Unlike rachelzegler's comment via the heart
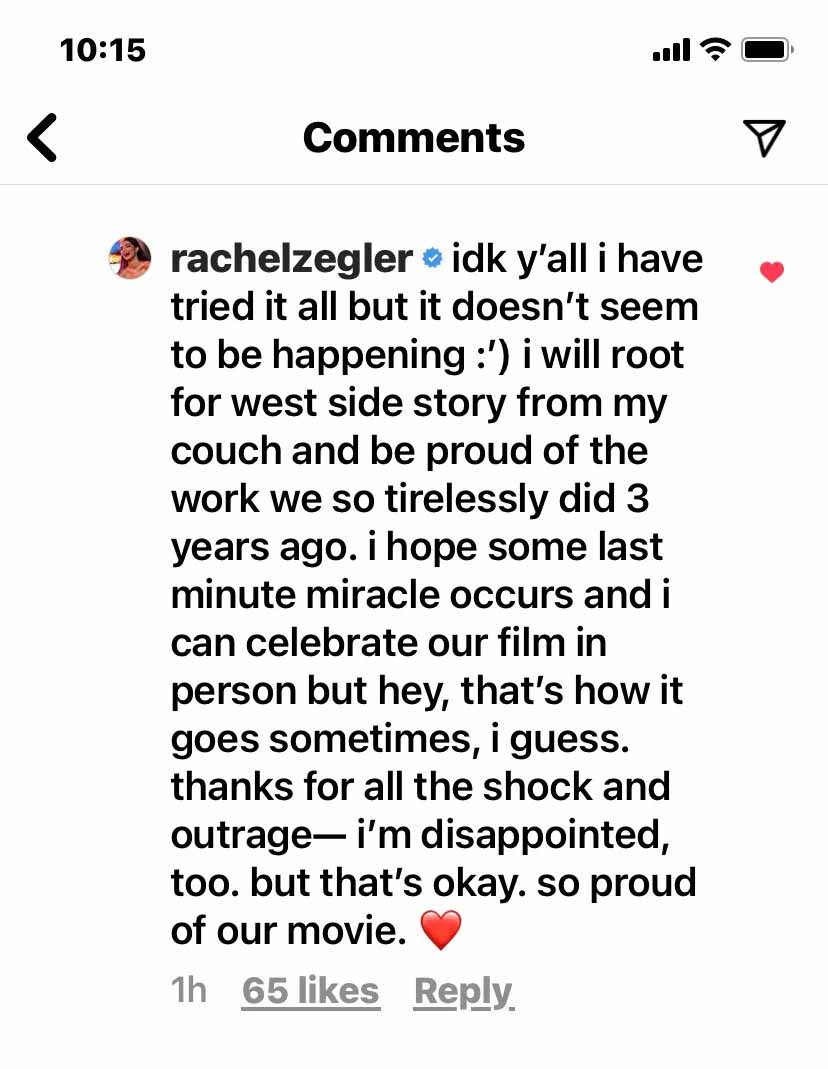The image size is (828, 1069). [771, 271]
